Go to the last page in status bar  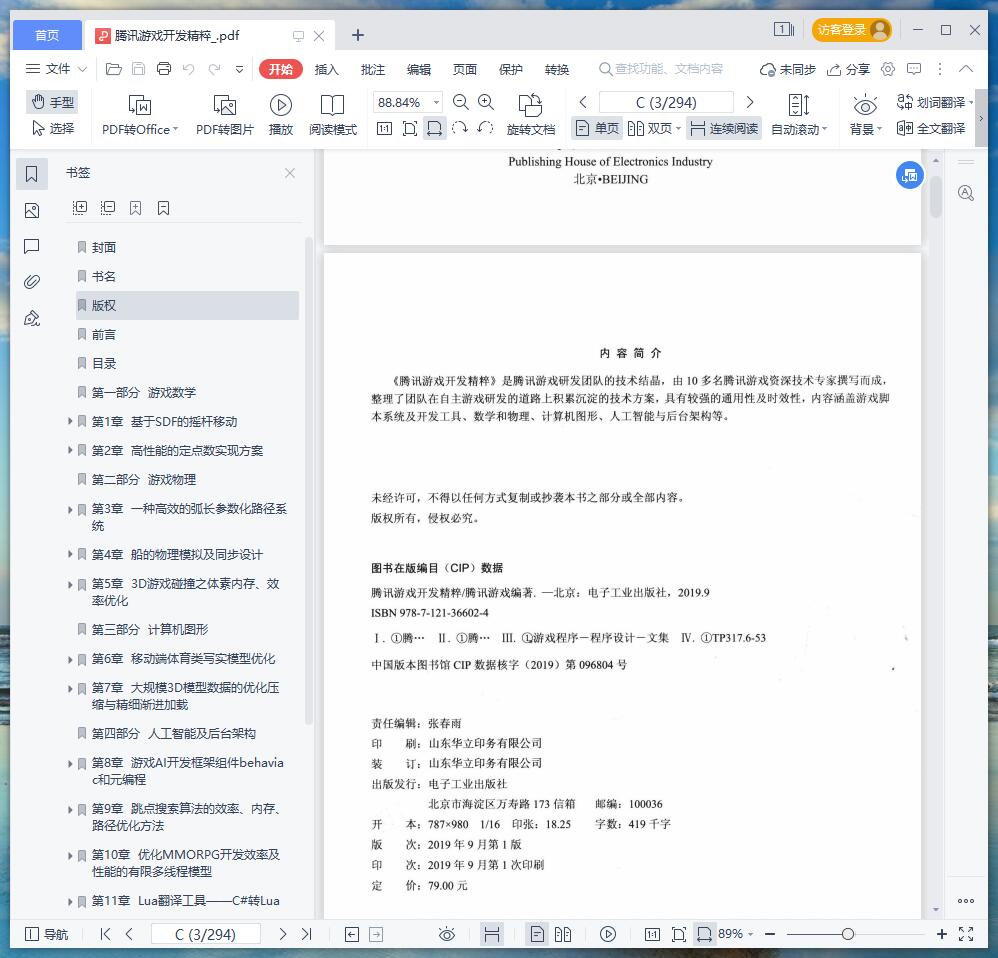(307, 934)
